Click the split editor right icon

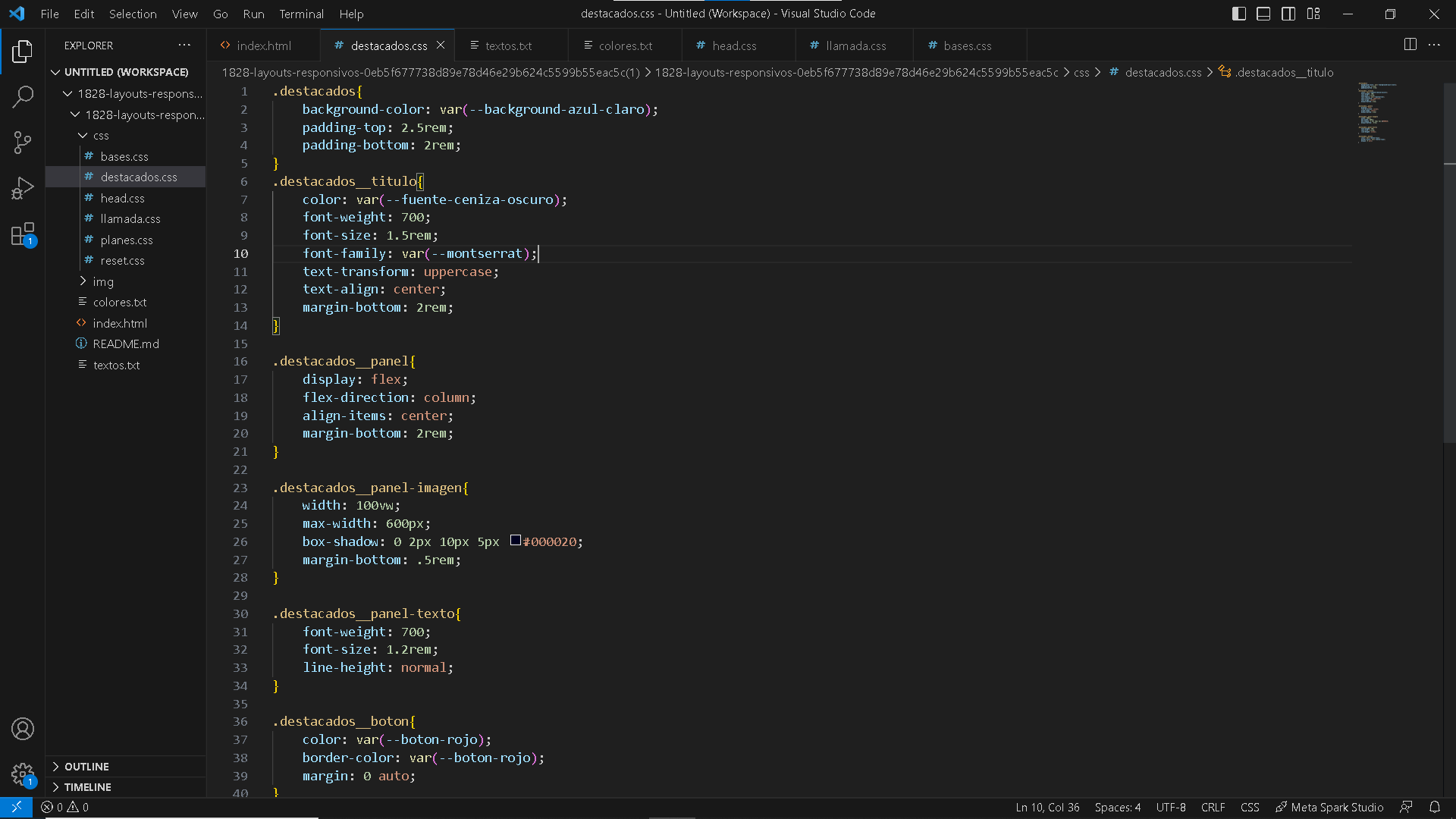click(x=1410, y=45)
